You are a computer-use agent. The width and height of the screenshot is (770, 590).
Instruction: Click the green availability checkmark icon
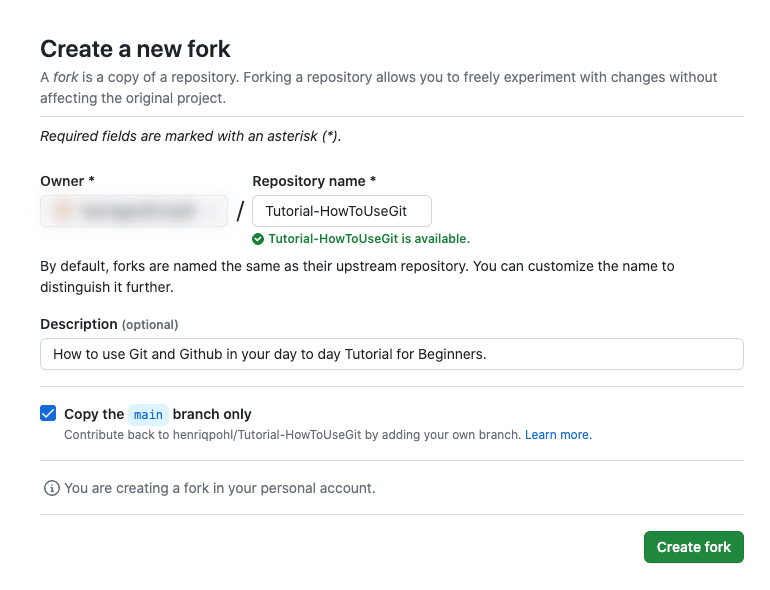coord(258,239)
